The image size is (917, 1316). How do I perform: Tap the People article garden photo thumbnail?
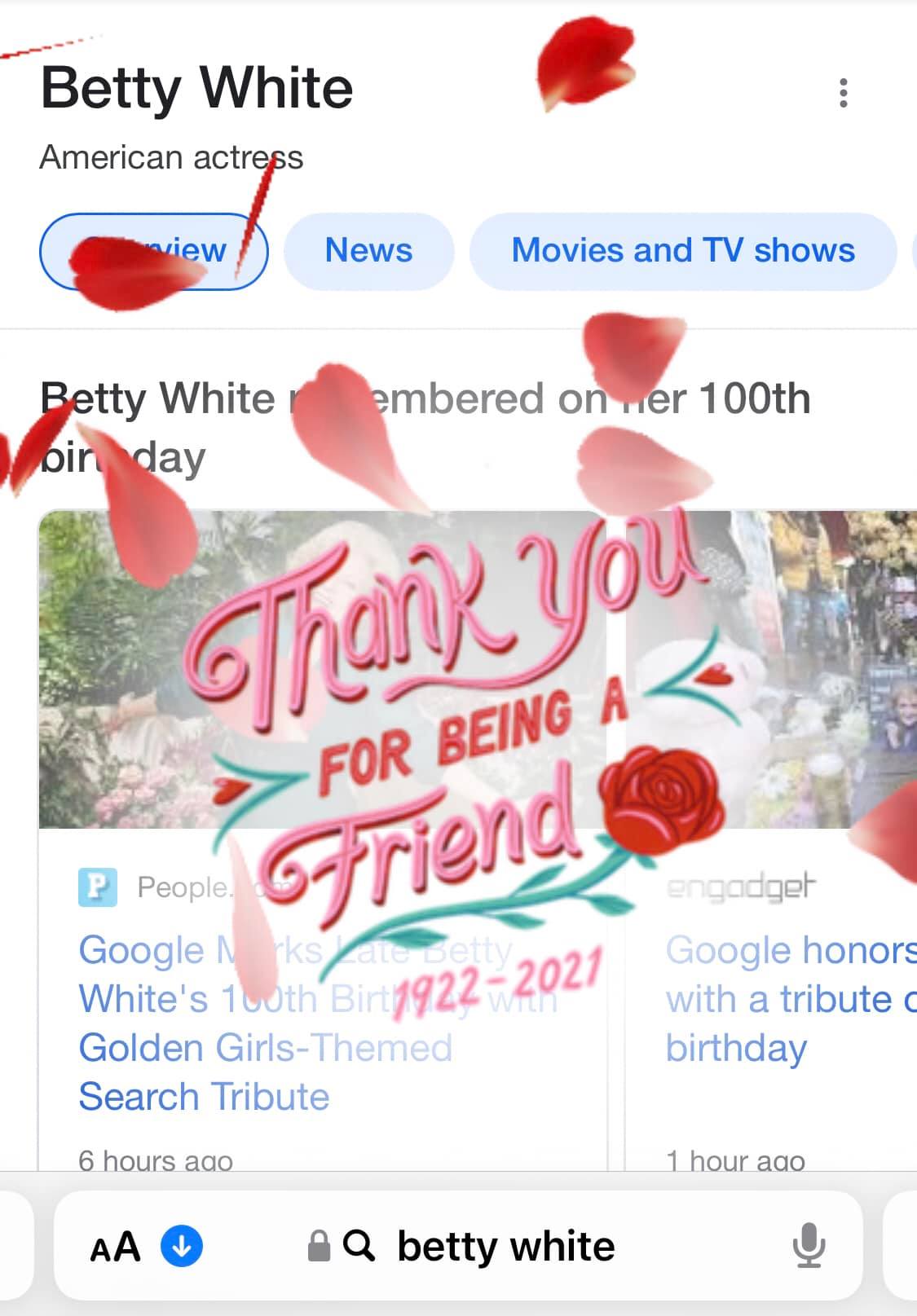322,669
